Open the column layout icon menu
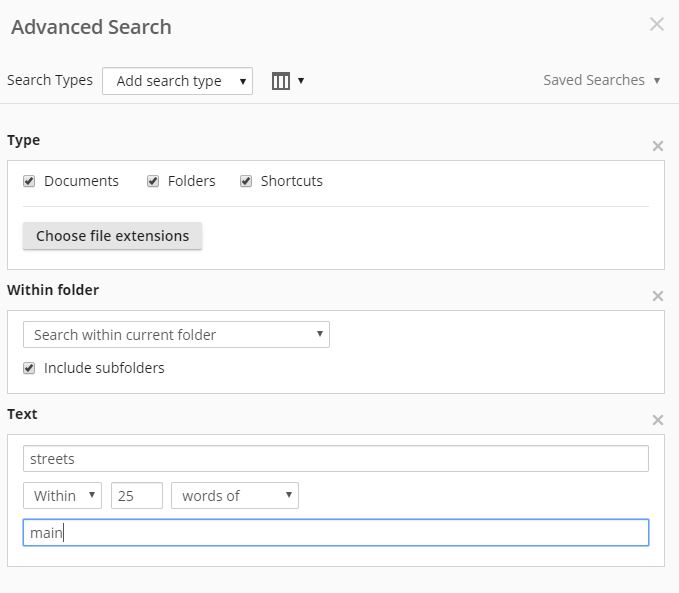 pyautogui.click(x=287, y=81)
